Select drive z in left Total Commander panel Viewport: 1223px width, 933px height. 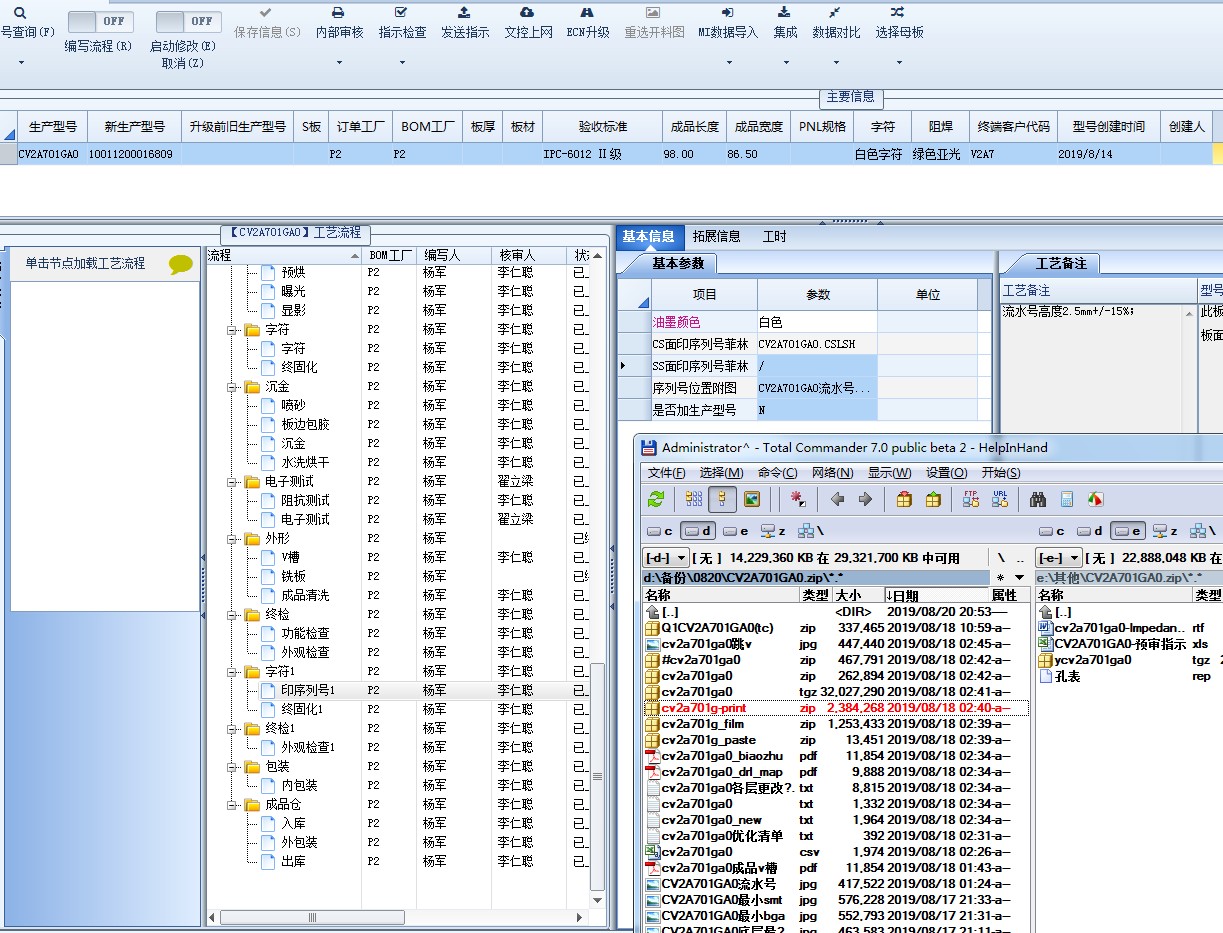click(x=772, y=531)
